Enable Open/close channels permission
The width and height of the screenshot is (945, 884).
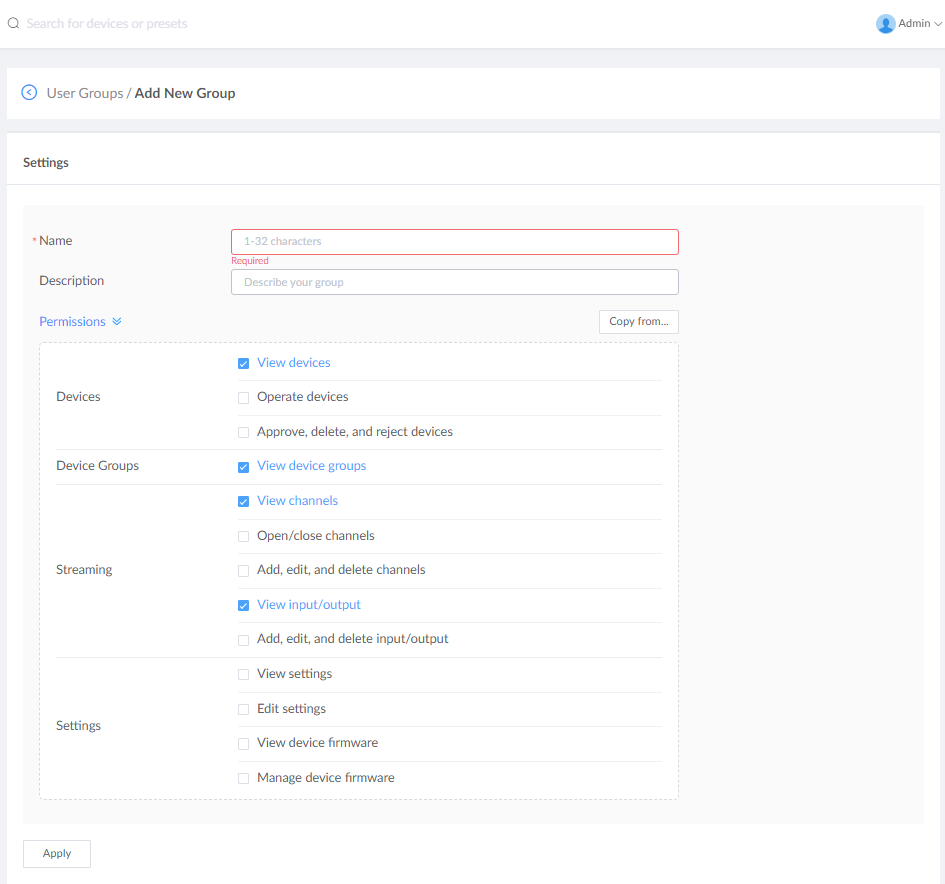(x=243, y=537)
